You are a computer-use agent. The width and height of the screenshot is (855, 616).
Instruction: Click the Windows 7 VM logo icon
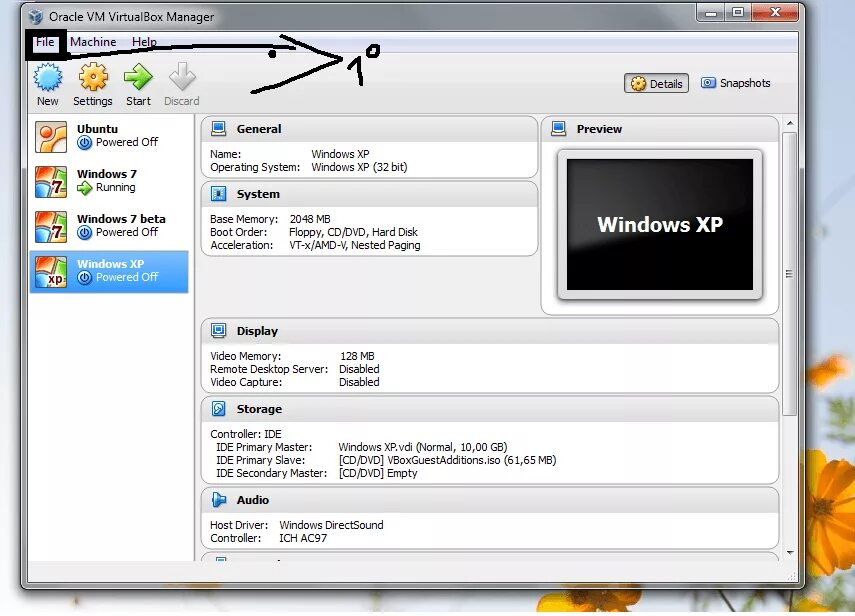[x=51, y=182]
